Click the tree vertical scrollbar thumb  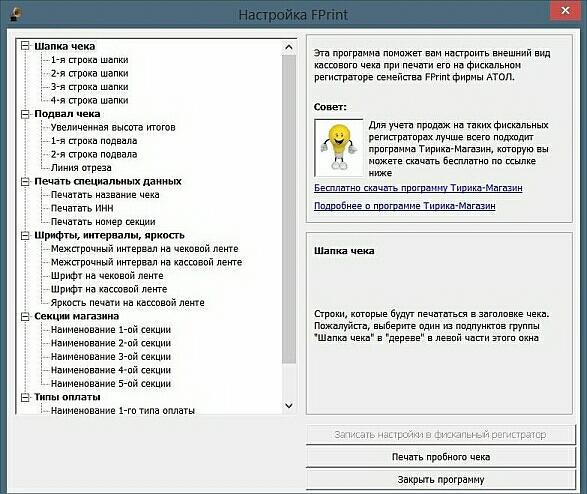click(x=289, y=209)
